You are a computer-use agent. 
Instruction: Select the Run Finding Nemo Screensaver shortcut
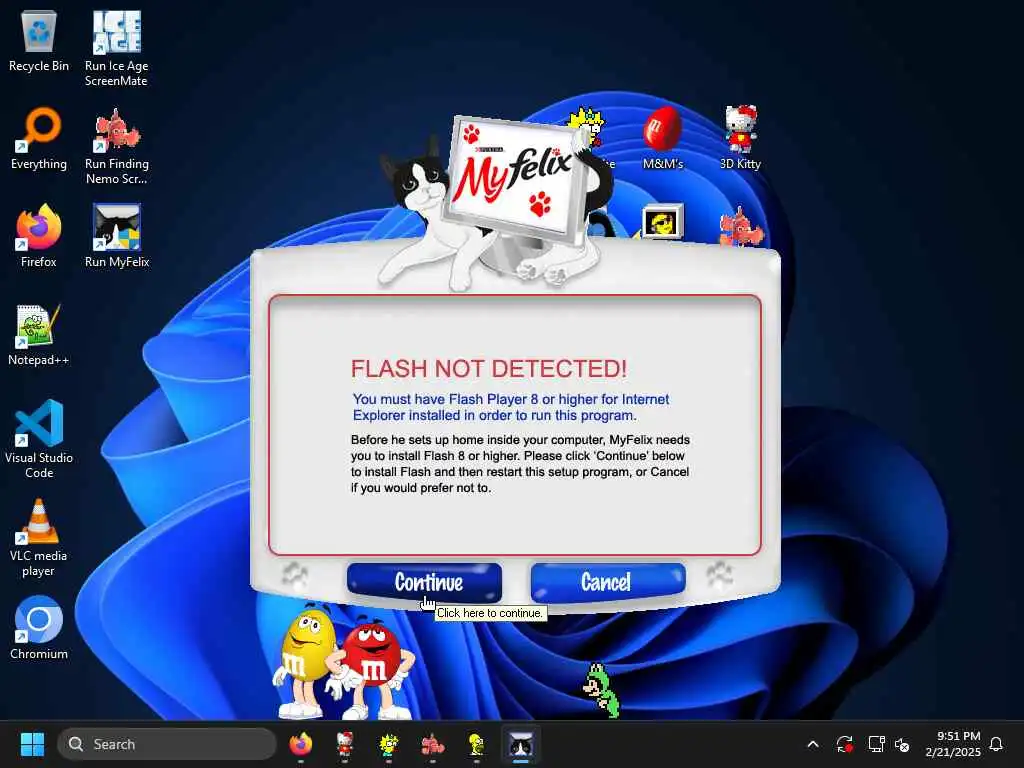pos(116,146)
